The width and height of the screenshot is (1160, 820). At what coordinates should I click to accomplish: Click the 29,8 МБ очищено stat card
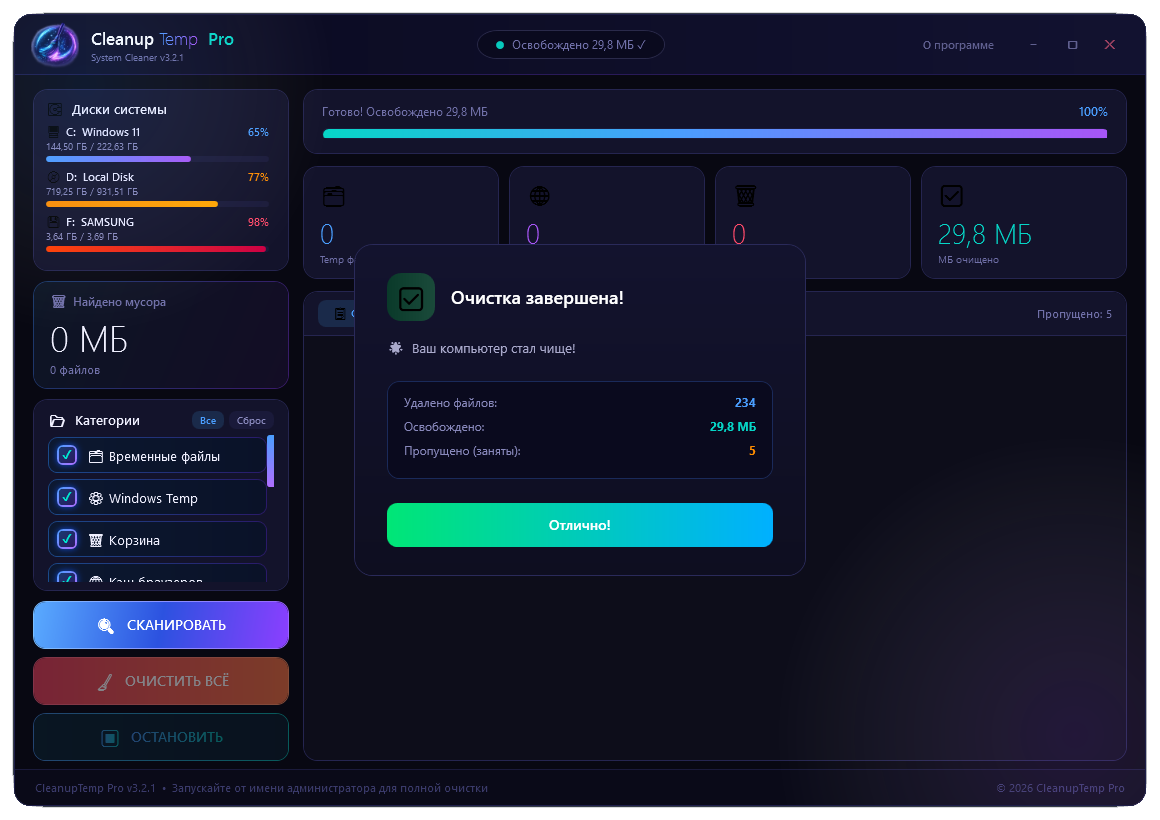click(x=1023, y=222)
